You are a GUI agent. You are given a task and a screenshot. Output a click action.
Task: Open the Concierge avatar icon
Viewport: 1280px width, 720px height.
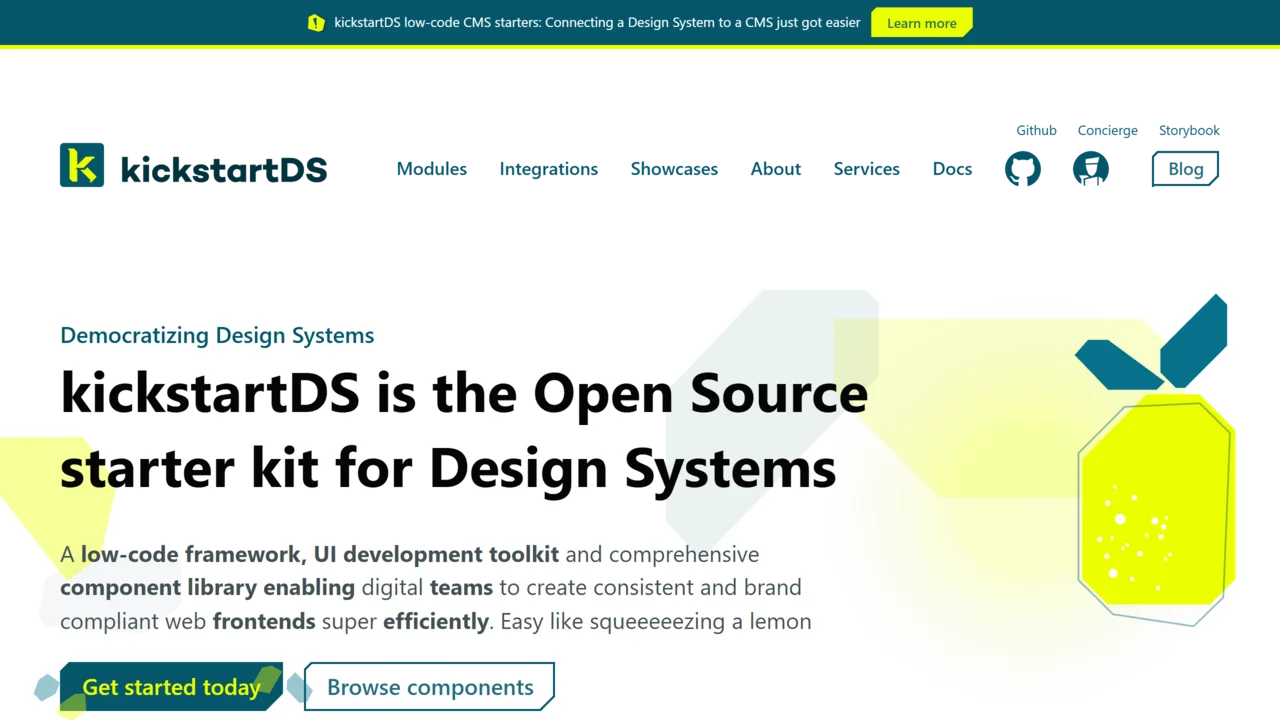point(1090,169)
